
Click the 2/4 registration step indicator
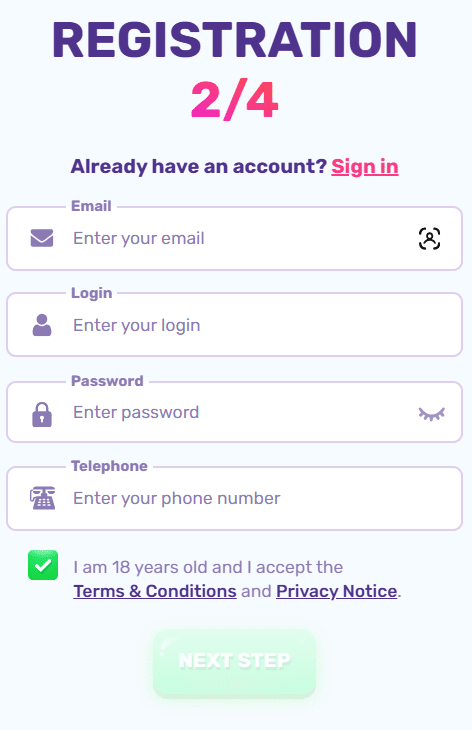235,100
